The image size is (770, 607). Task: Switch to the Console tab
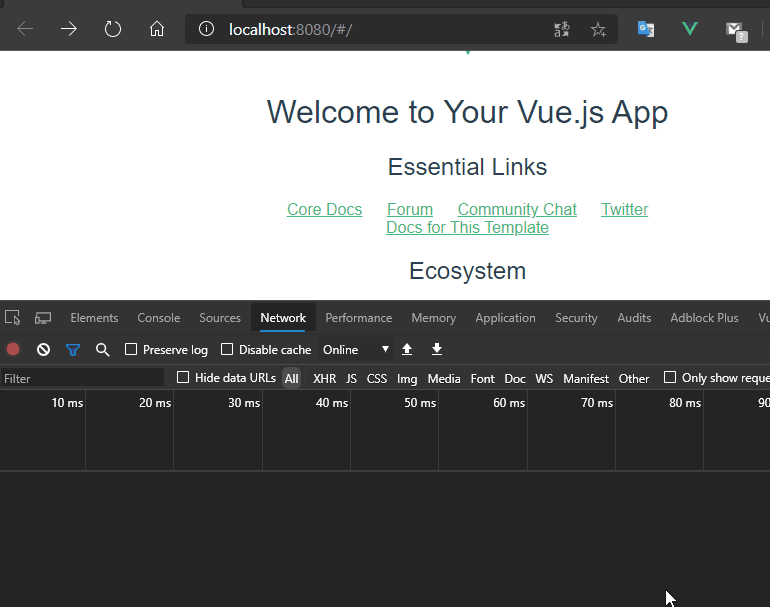coord(159,318)
